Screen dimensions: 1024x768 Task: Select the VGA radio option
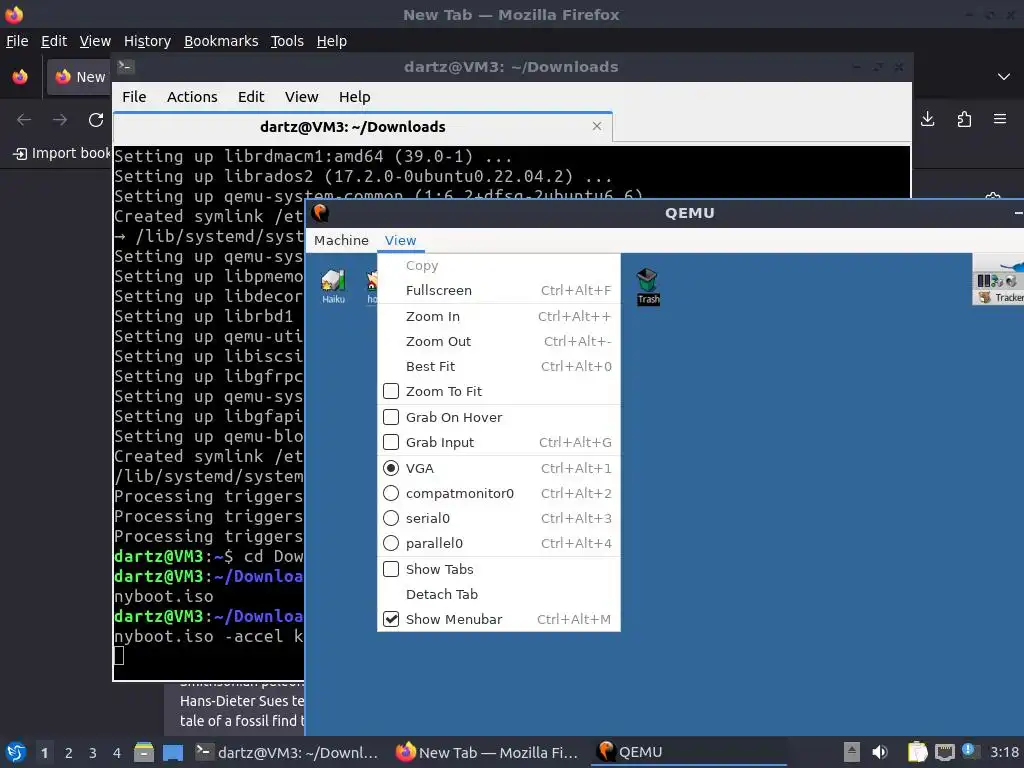[391, 468]
